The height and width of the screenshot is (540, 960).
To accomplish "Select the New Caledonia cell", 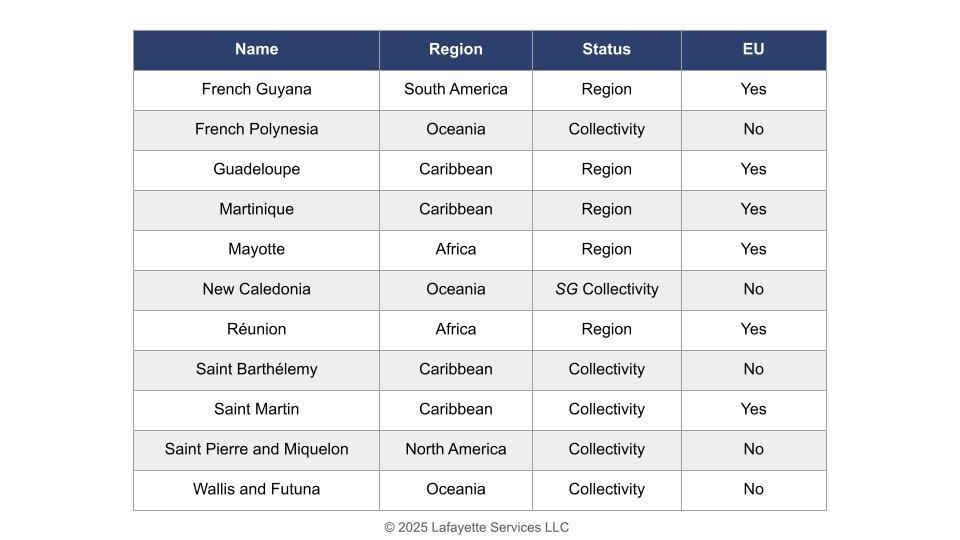I will point(256,289).
